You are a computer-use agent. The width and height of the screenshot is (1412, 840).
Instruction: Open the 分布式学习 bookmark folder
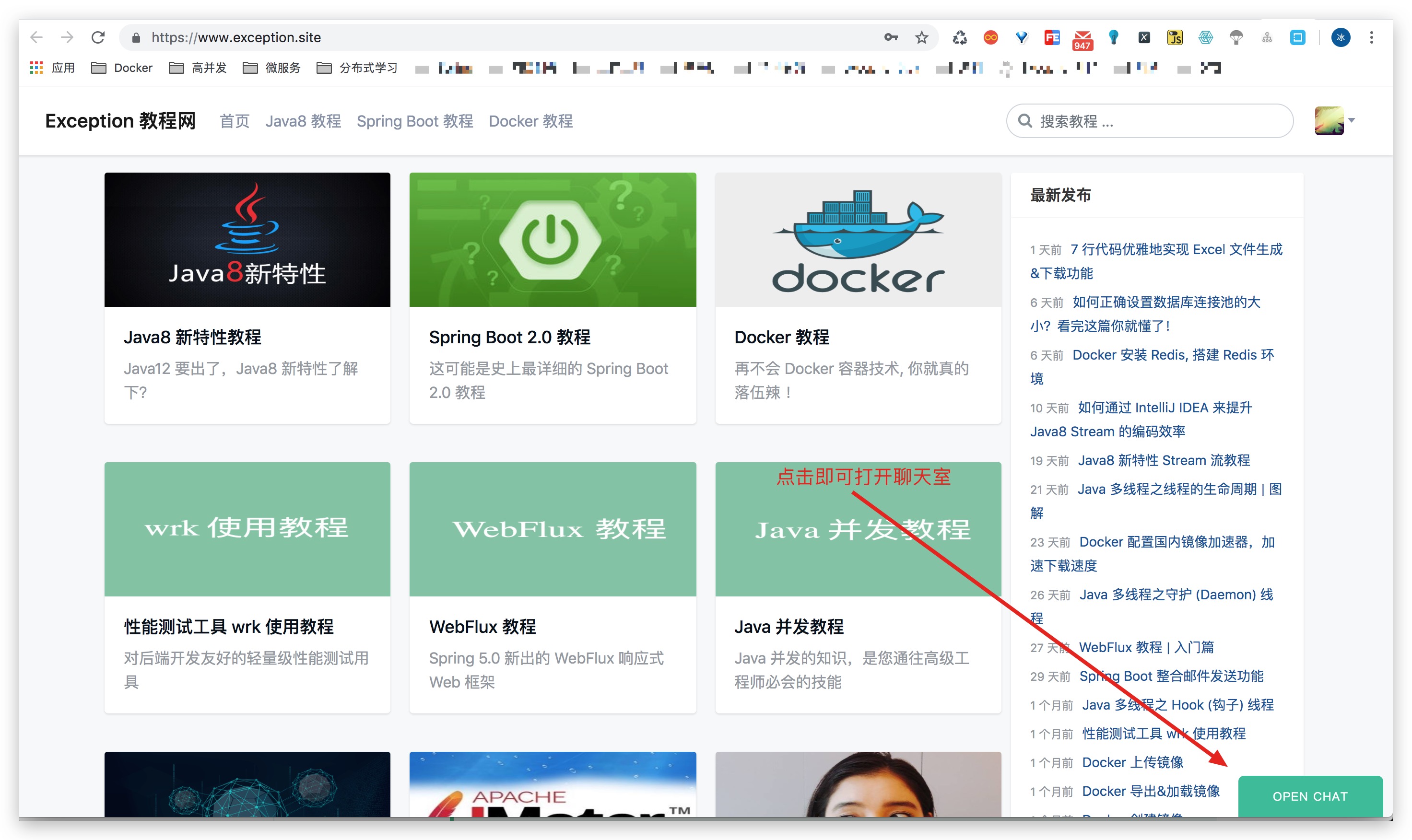pos(357,68)
